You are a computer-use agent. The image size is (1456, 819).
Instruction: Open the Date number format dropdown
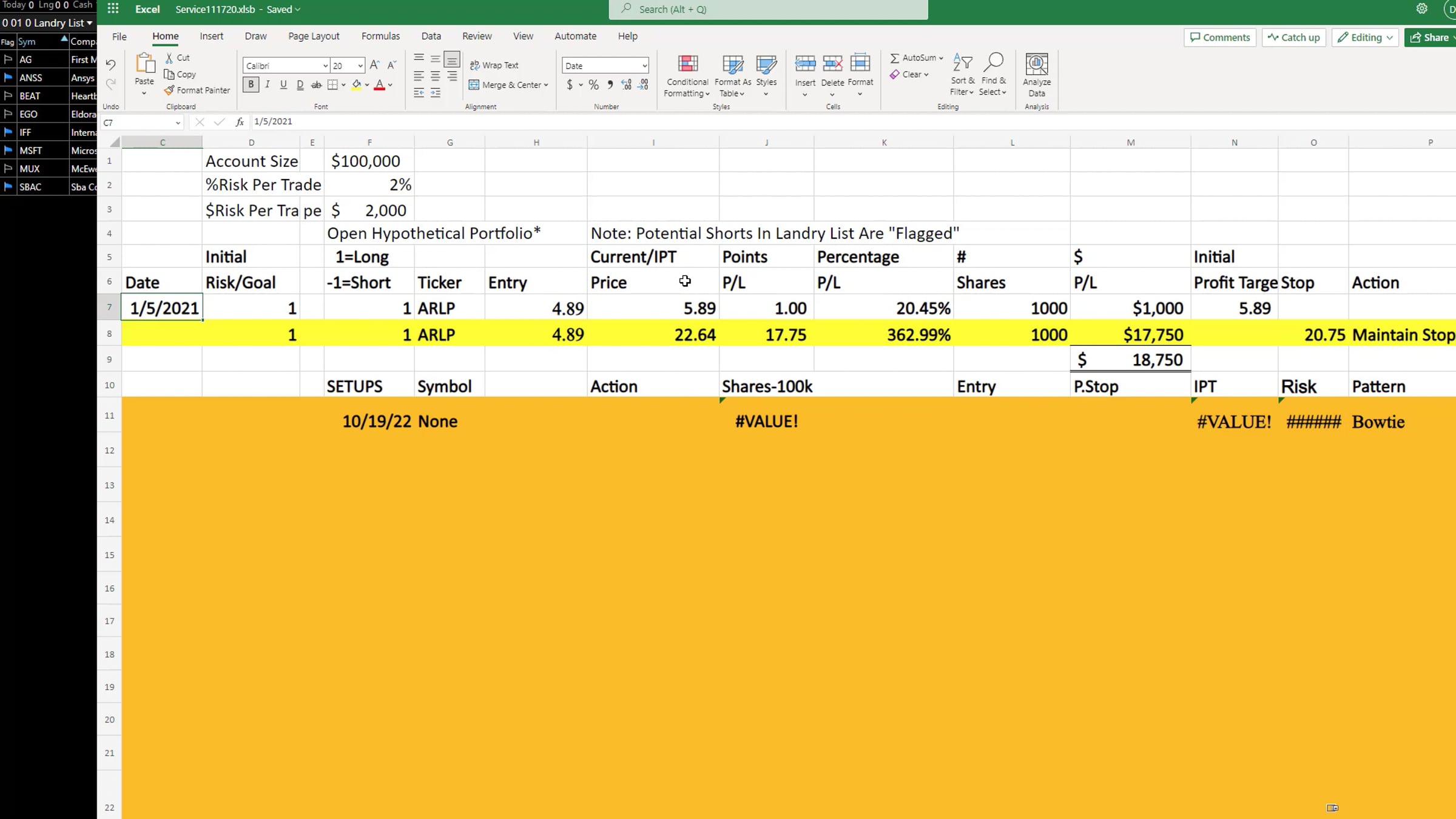[644, 66]
